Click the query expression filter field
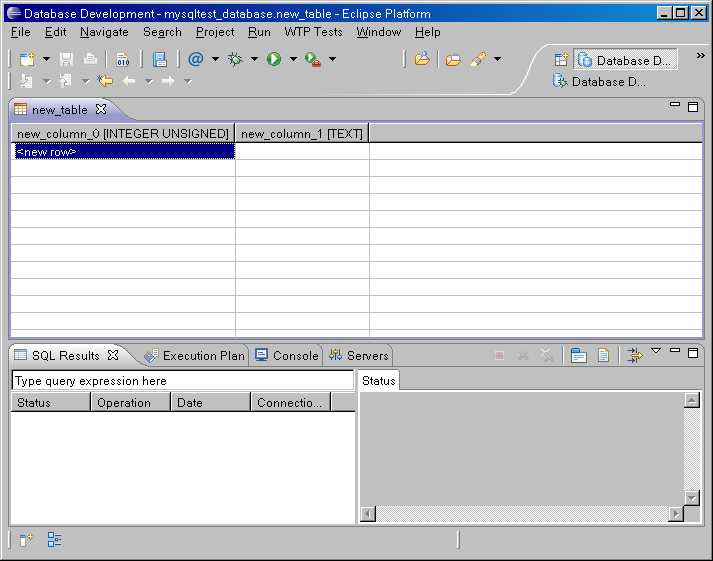 tap(182, 381)
